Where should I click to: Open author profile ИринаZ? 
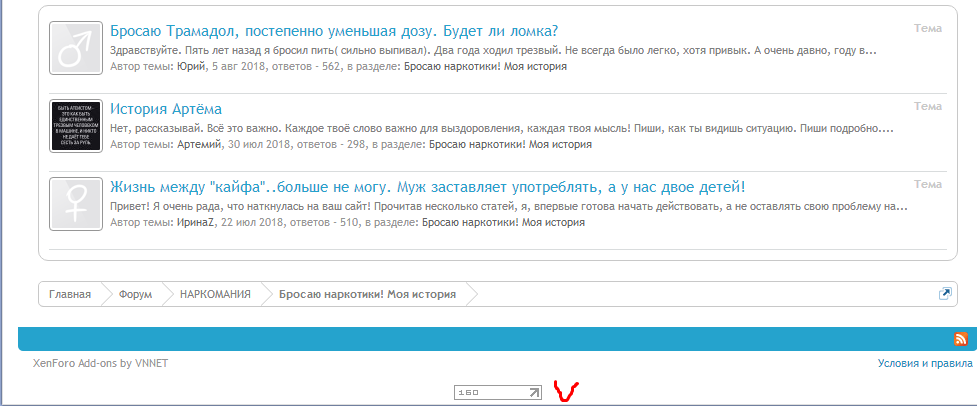tap(196, 222)
